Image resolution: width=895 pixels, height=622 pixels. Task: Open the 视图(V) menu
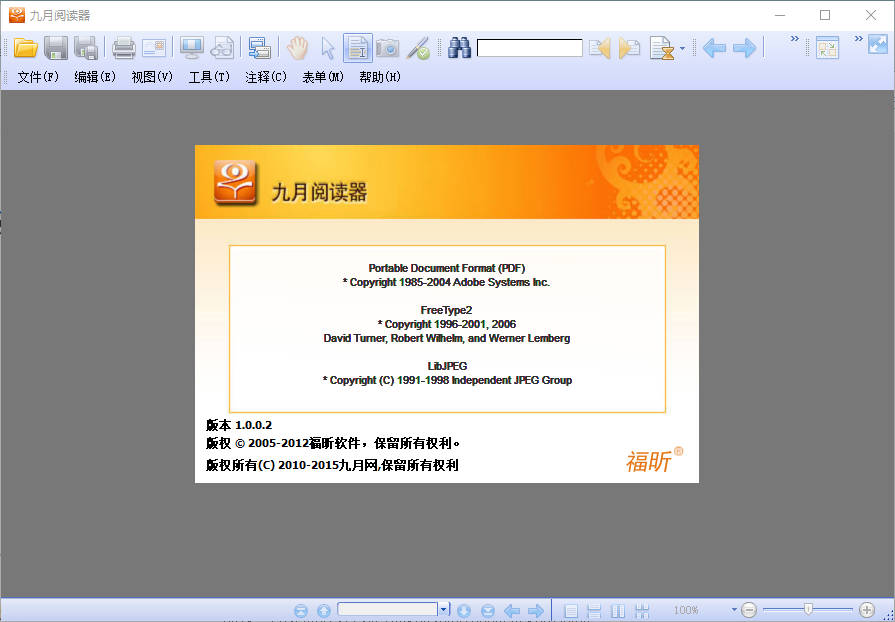[x=152, y=77]
